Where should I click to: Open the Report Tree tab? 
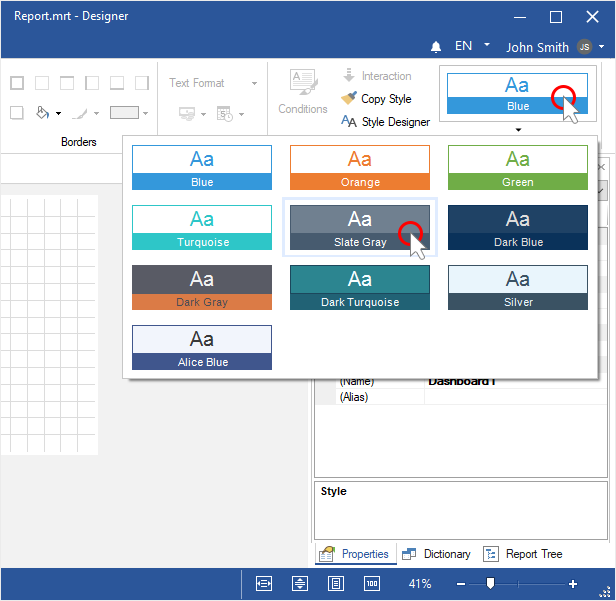coord(523,554)
